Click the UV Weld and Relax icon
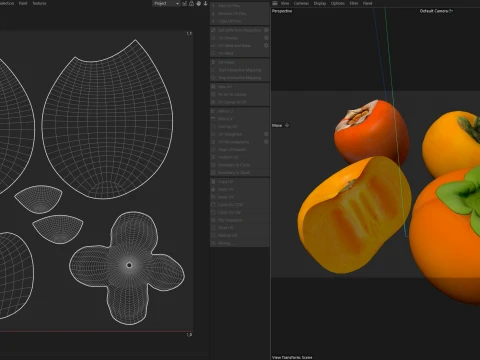The width and height of the screenshot is (480, 360). [214, 45]
